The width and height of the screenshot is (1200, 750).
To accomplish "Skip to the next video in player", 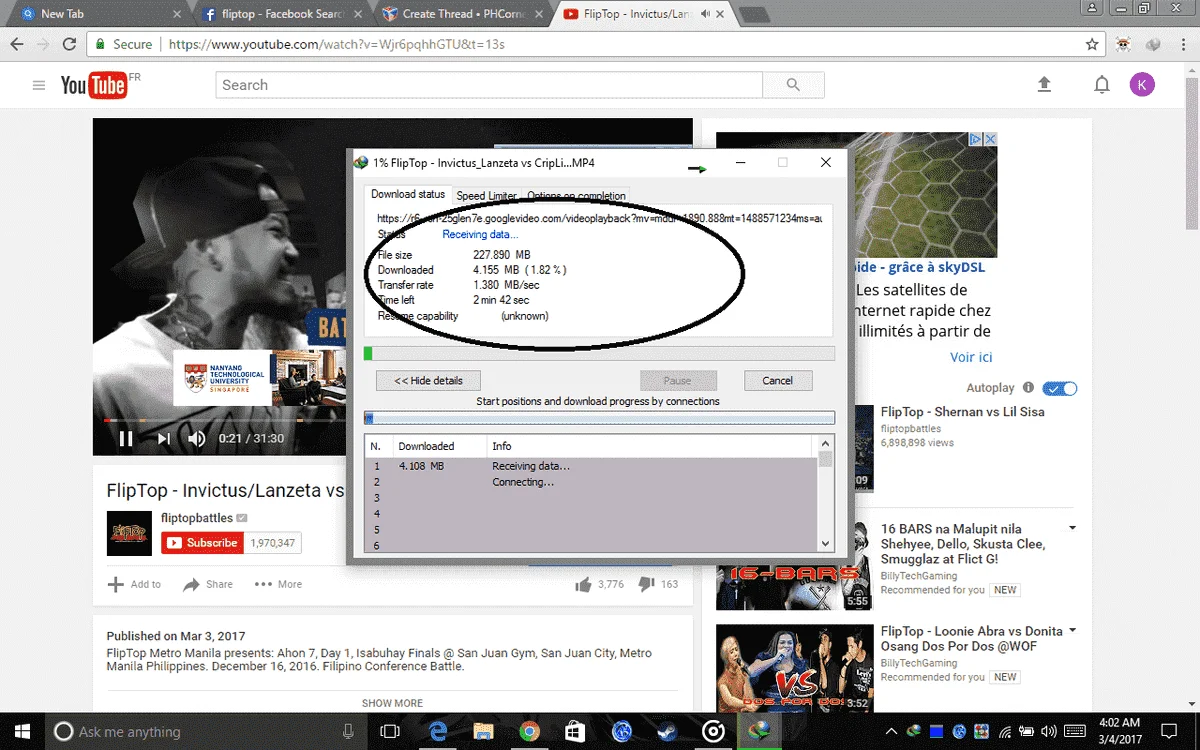I will click(163, 438).
